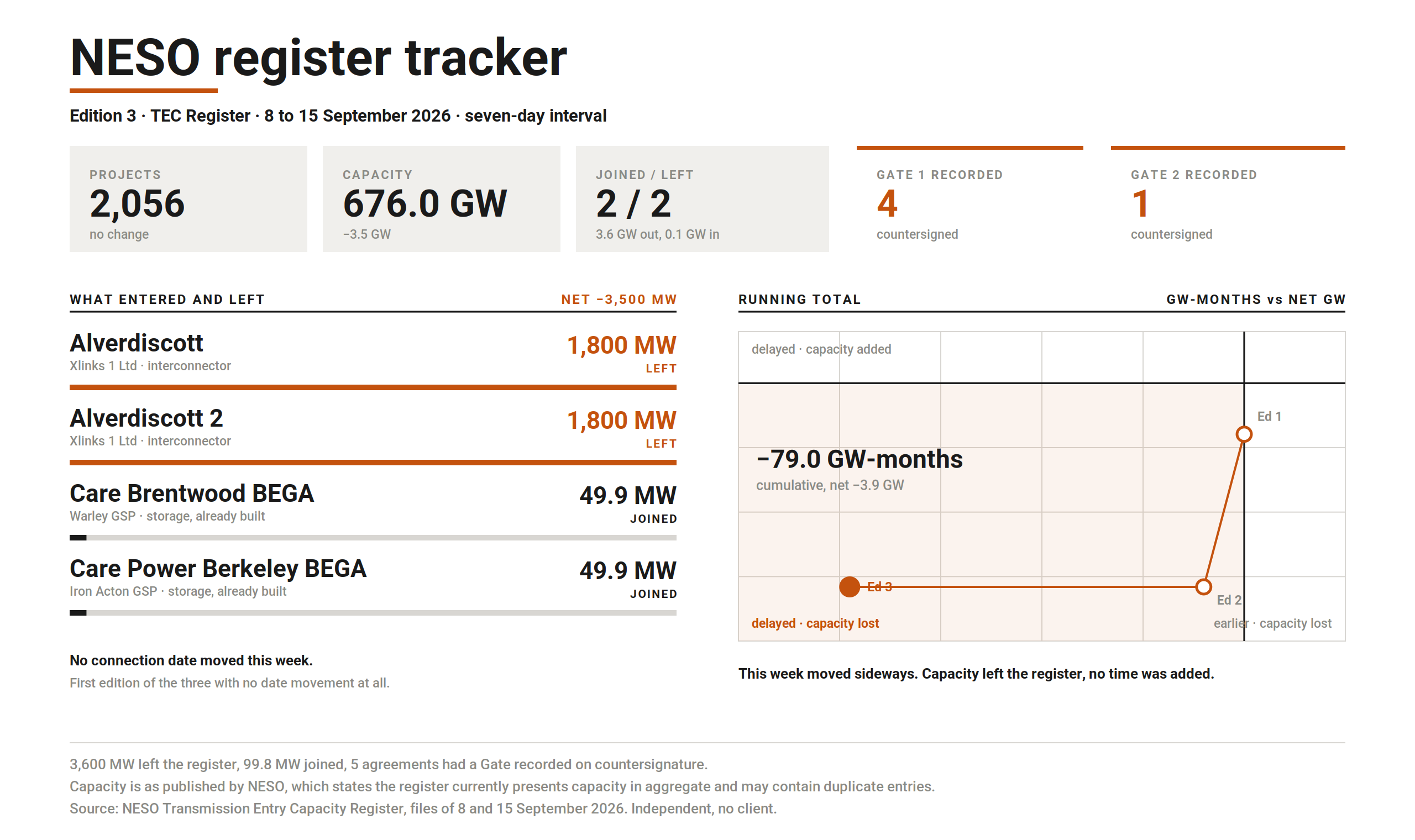Click the 'NET −3,500 MW' label

click(x=619, y=300)
